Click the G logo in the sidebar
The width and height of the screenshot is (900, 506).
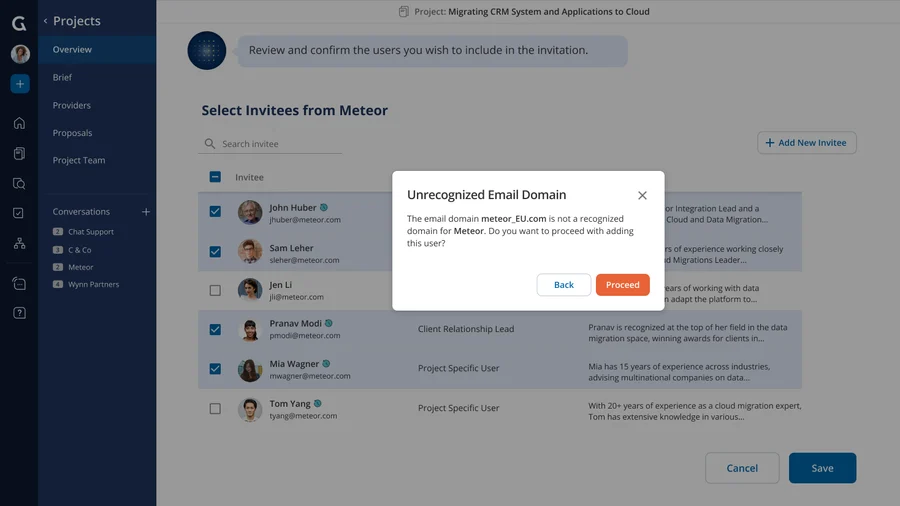(19, 23)
